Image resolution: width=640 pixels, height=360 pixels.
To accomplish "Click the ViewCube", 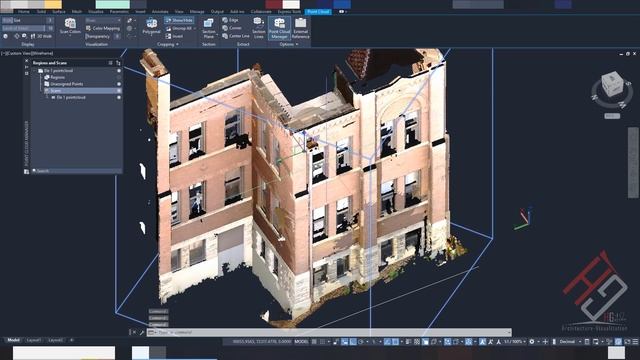I will [612, 85].
